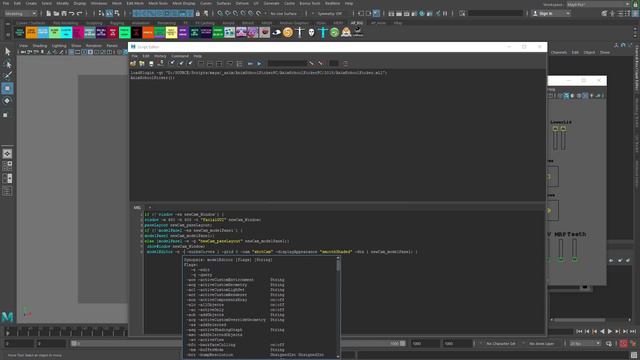Open main Windows menu
This screenshot has height=360, width=640.
(x=99, y=3)
